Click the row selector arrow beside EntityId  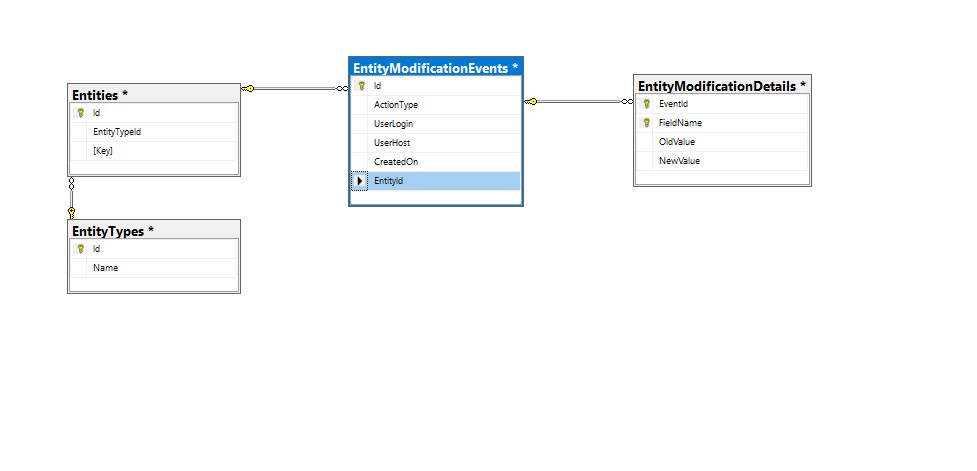click(361, 181)
